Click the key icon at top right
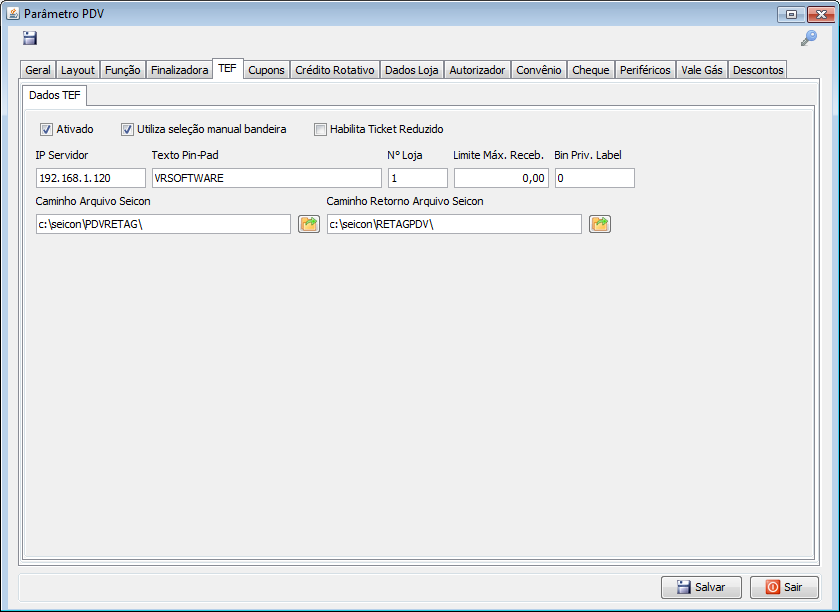 pyautogui.click(x=809, y=38)
